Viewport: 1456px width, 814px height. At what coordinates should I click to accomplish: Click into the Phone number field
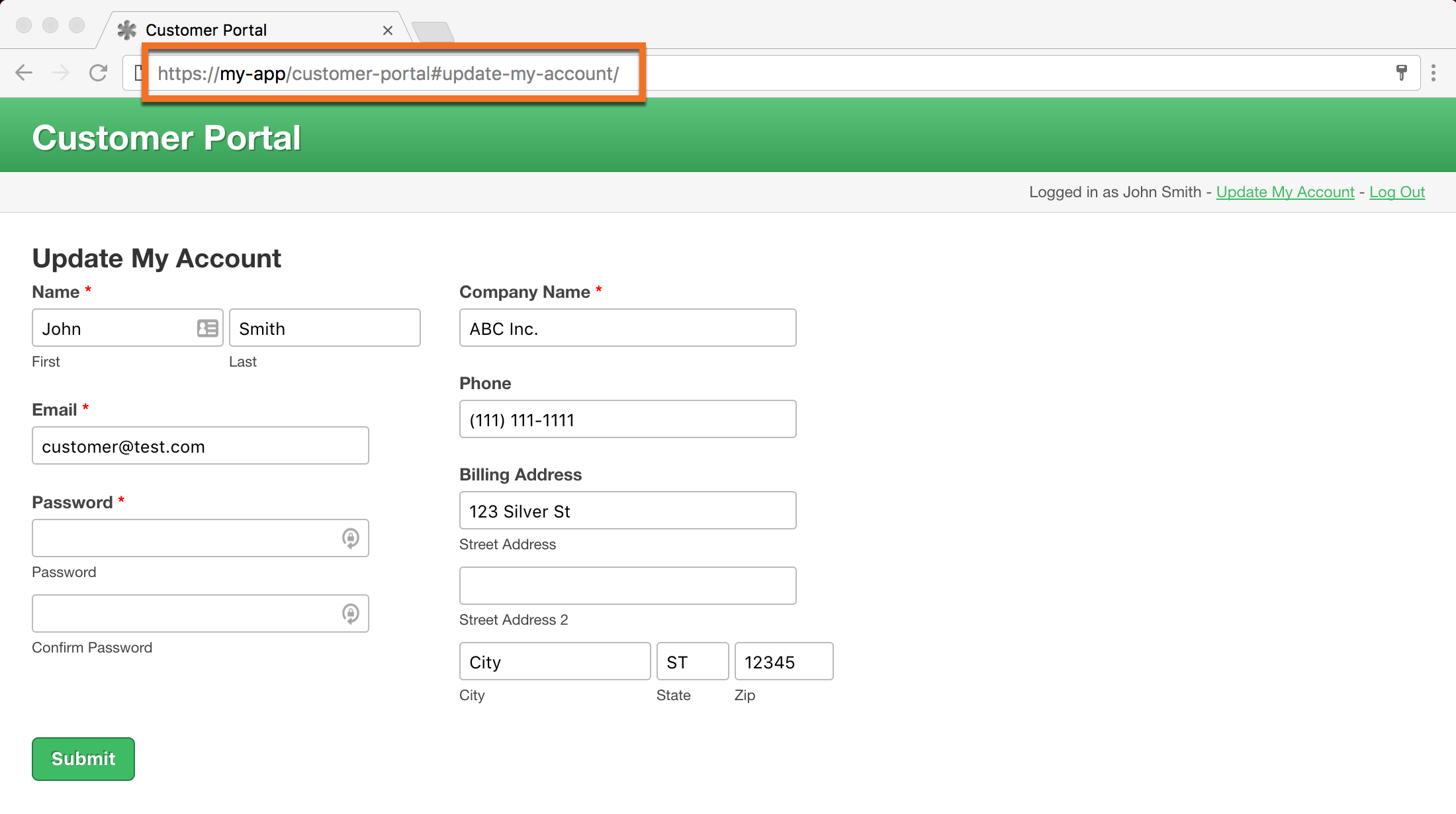[627, 420]
